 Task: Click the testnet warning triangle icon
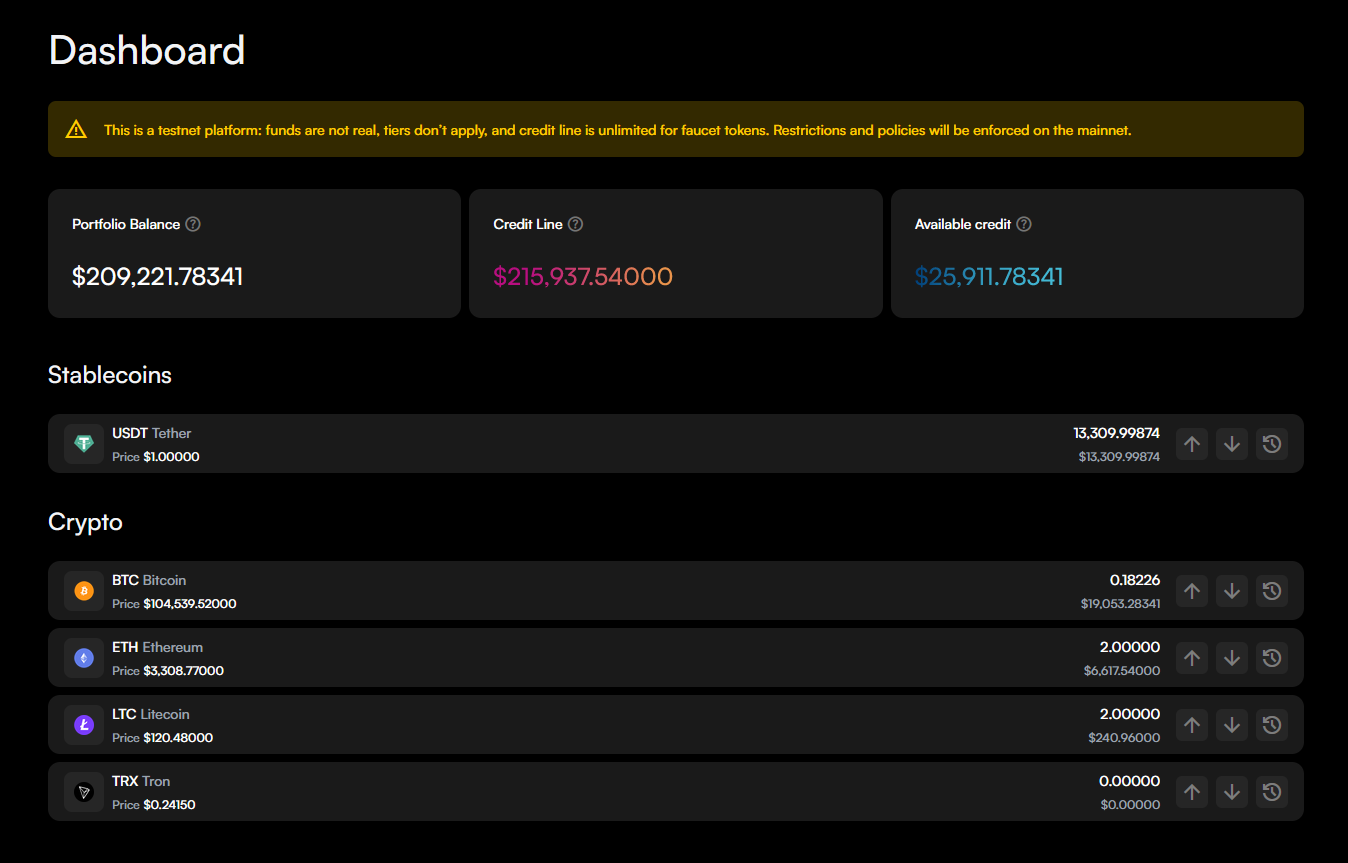(x=77, y=129)
